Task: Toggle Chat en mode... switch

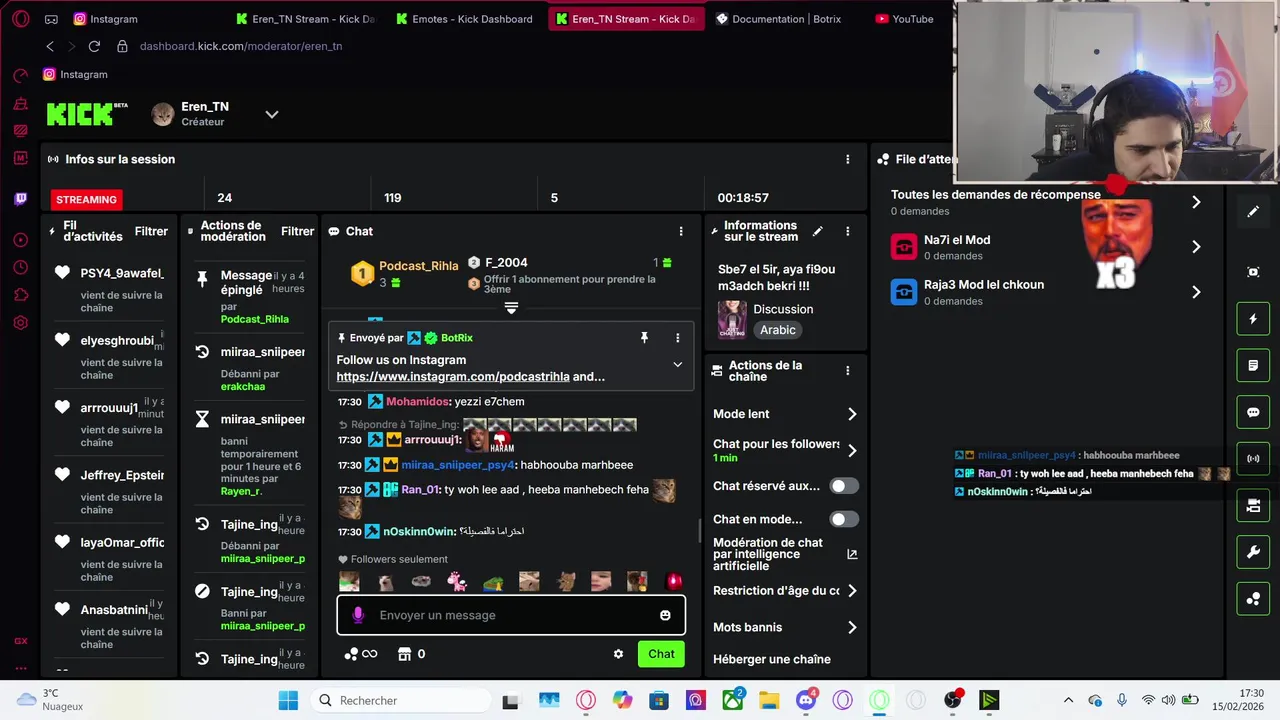Action: 844,519
